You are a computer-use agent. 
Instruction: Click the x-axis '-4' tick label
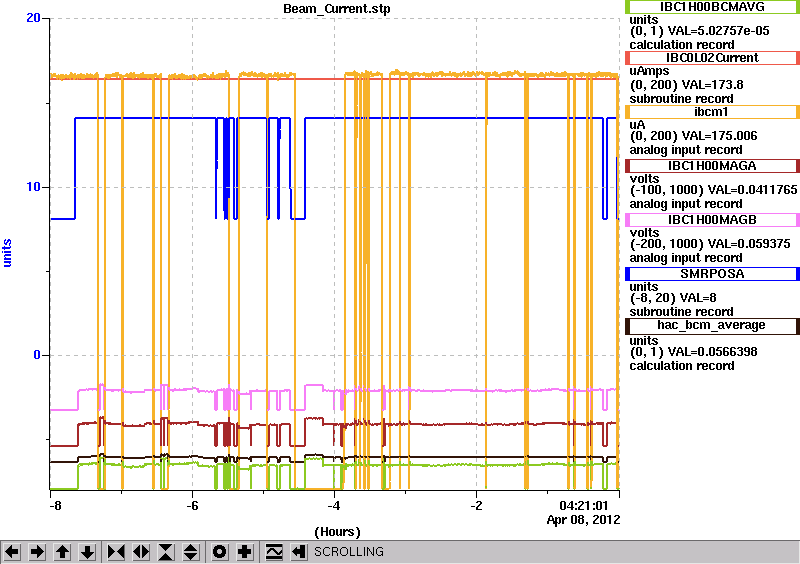click(334, 506)
